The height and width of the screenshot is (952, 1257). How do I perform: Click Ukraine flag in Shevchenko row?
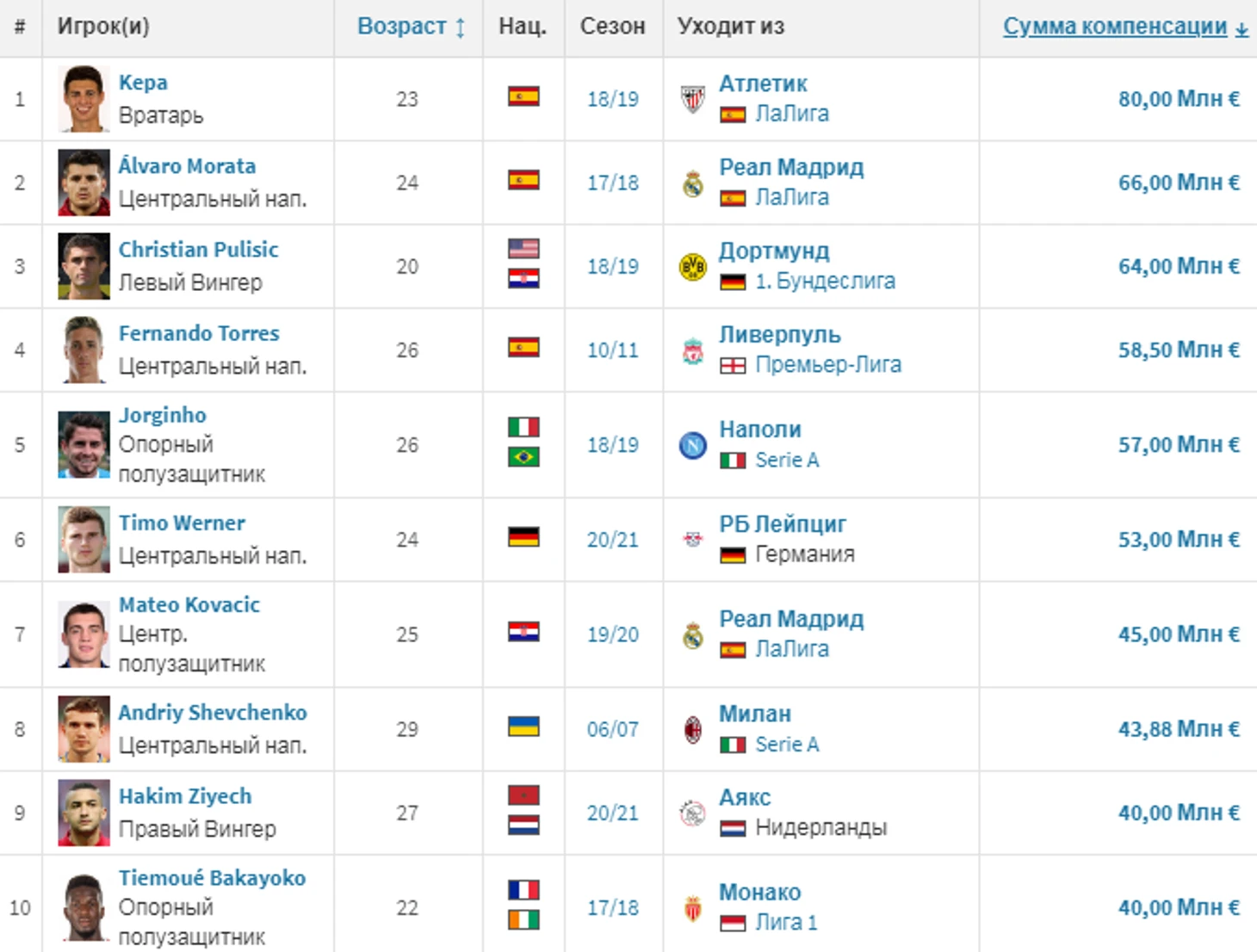[x=523, y=726]
